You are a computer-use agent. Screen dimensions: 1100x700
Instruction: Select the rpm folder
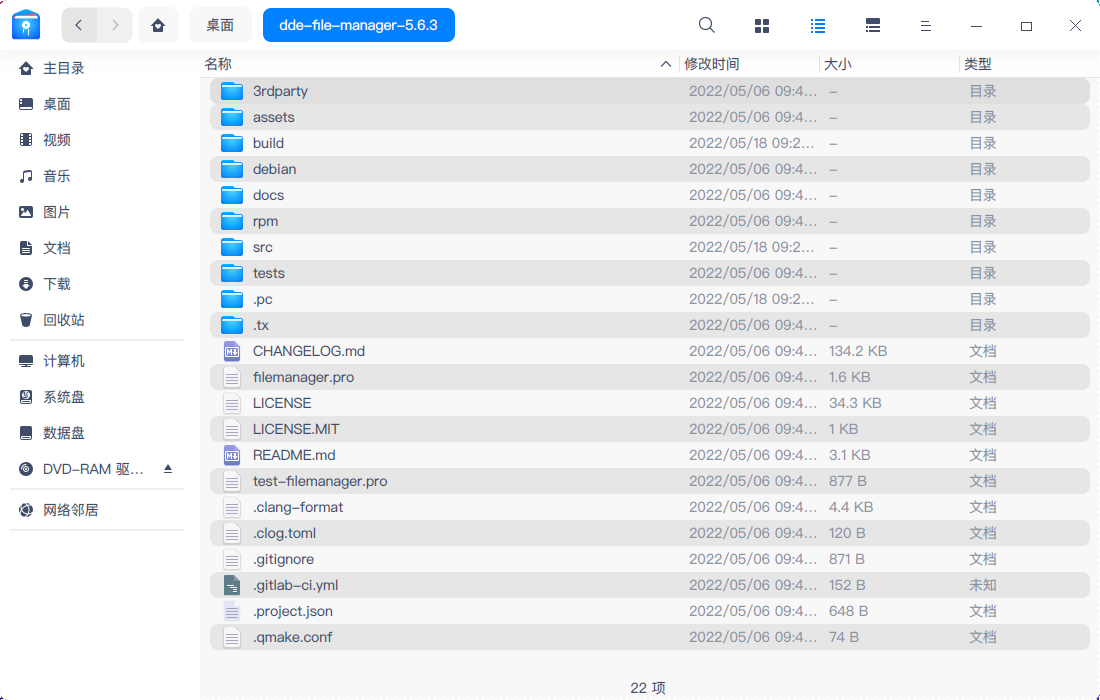pyautogui.click(x=650, y=221)
